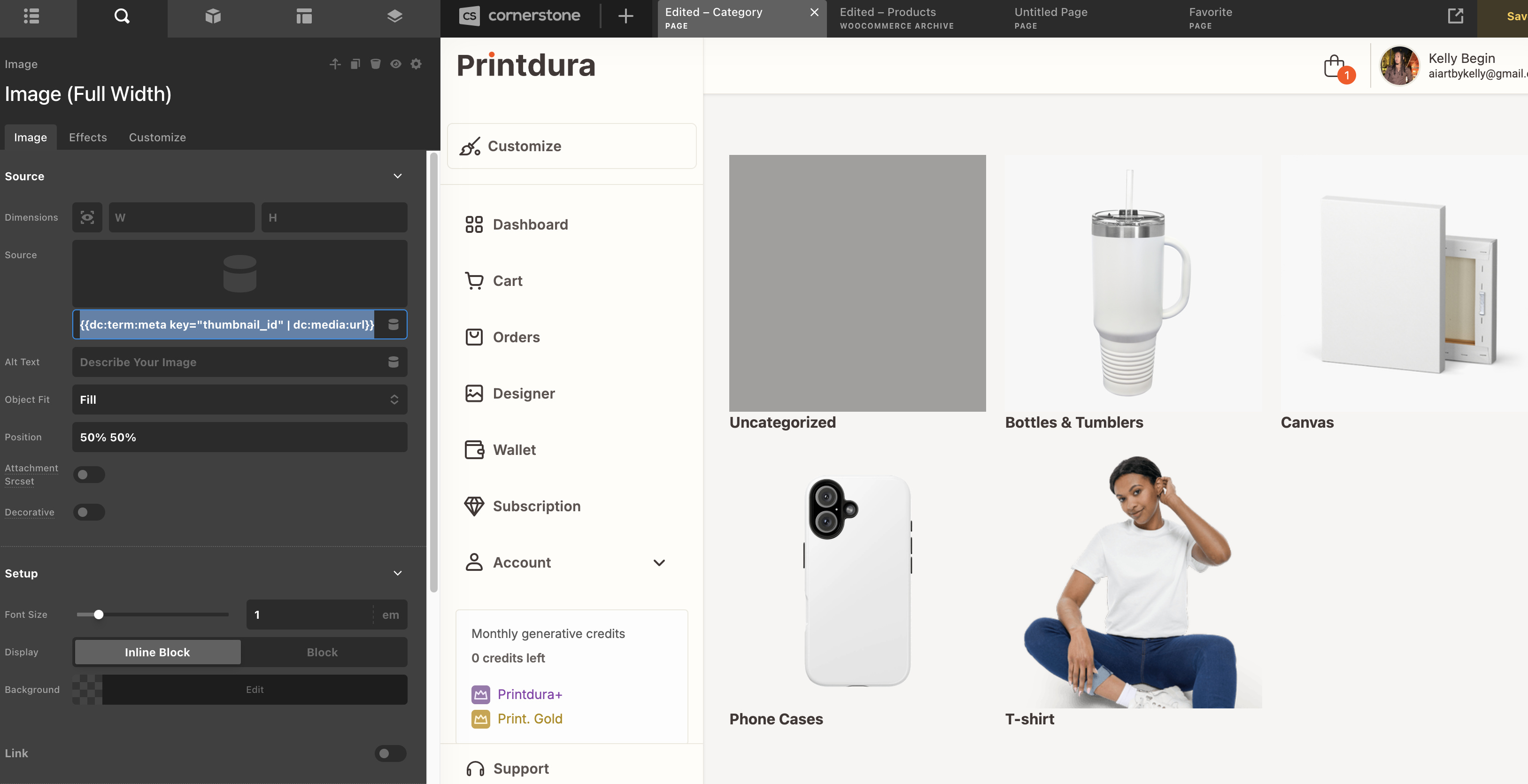The height and width of the screenshot is (784, 1528).
Task: Click Kelly Begin's profile avatar
Action: click(x=1399, y=66)
